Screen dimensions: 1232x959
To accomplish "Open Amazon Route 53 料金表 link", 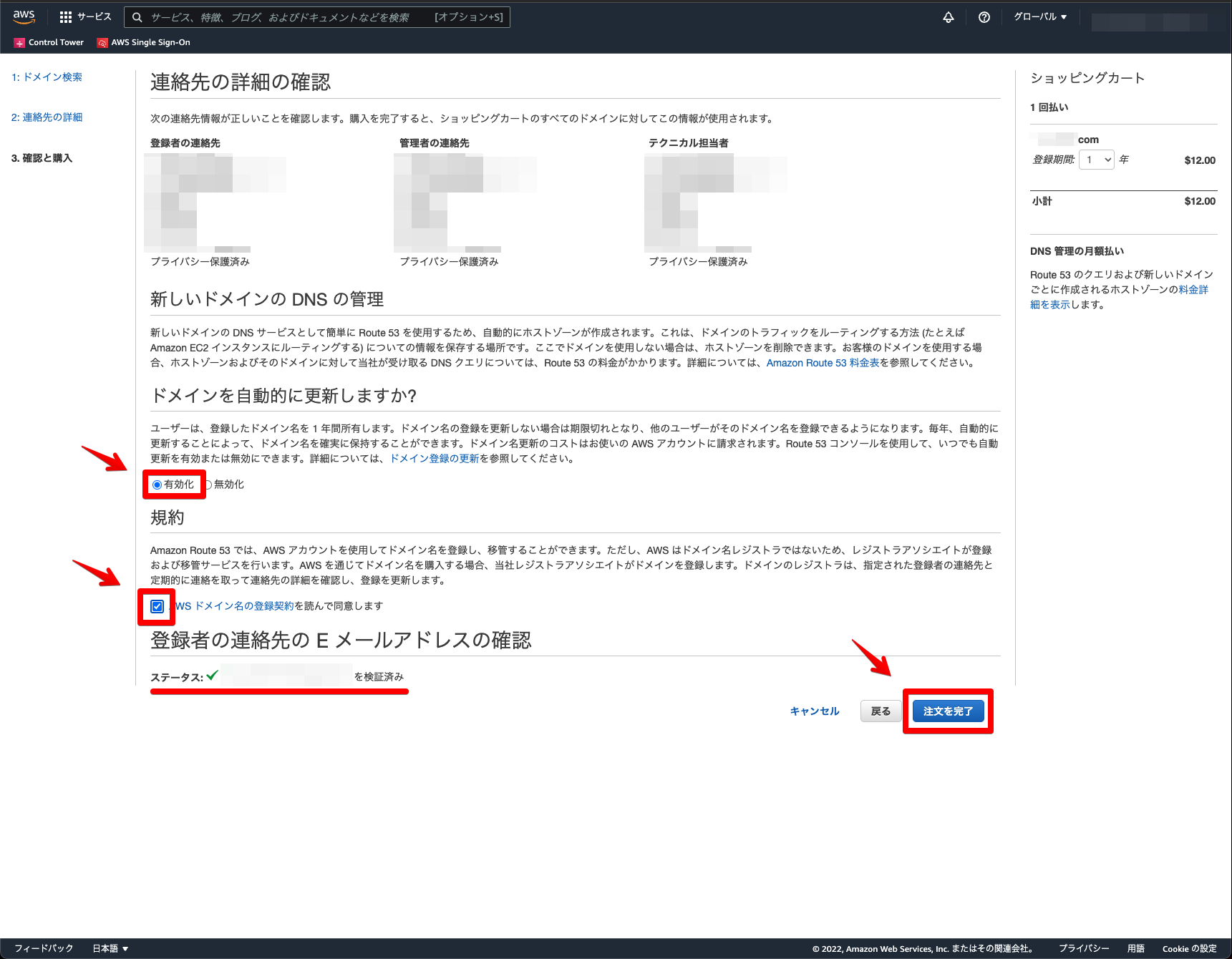I will (823, 363).
